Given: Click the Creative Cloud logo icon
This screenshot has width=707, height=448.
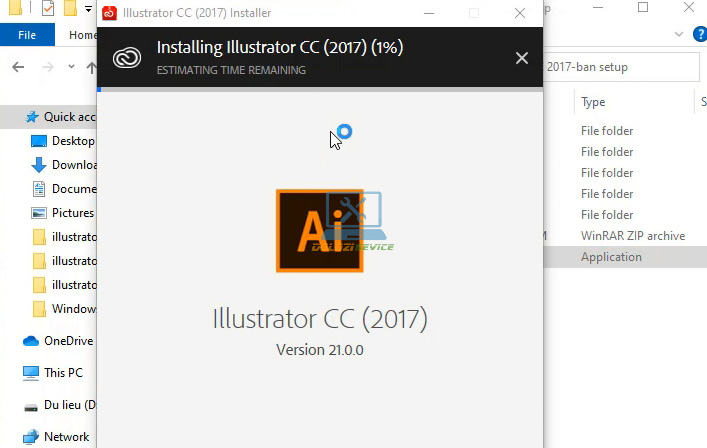Looking at the screenshot, I should 127,58.
